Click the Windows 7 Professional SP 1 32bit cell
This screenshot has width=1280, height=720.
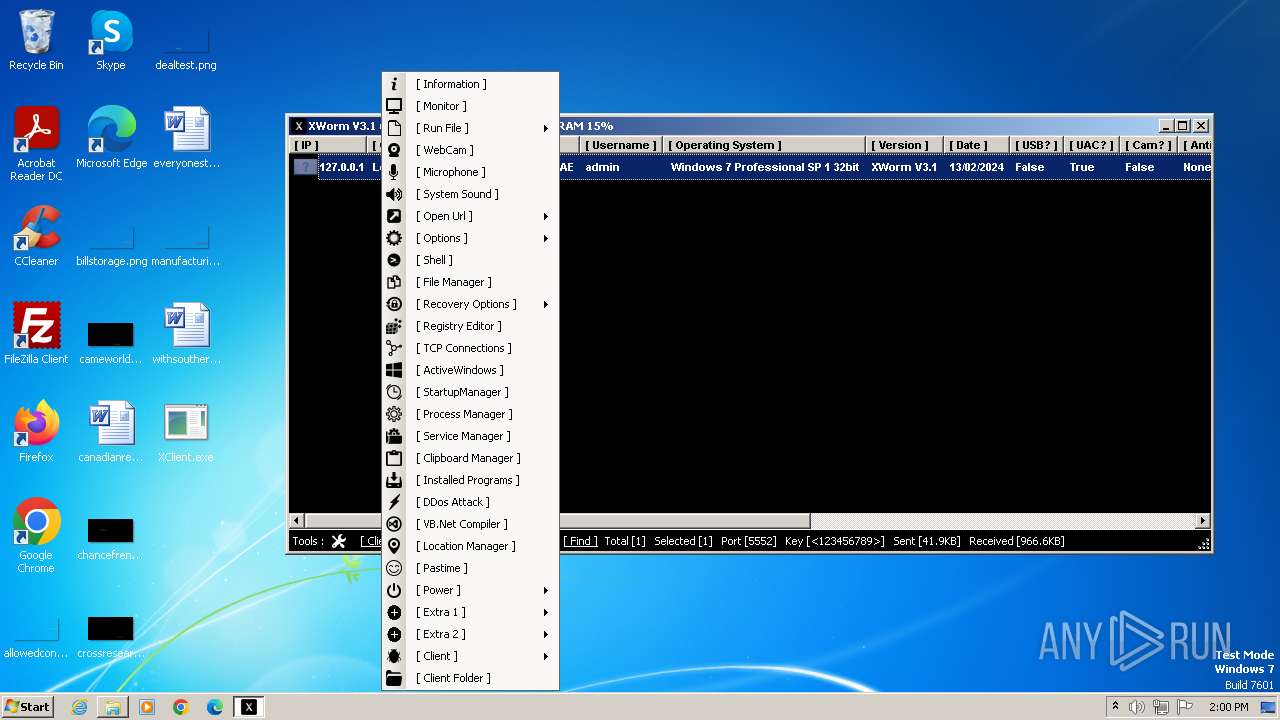pos(764,167)
